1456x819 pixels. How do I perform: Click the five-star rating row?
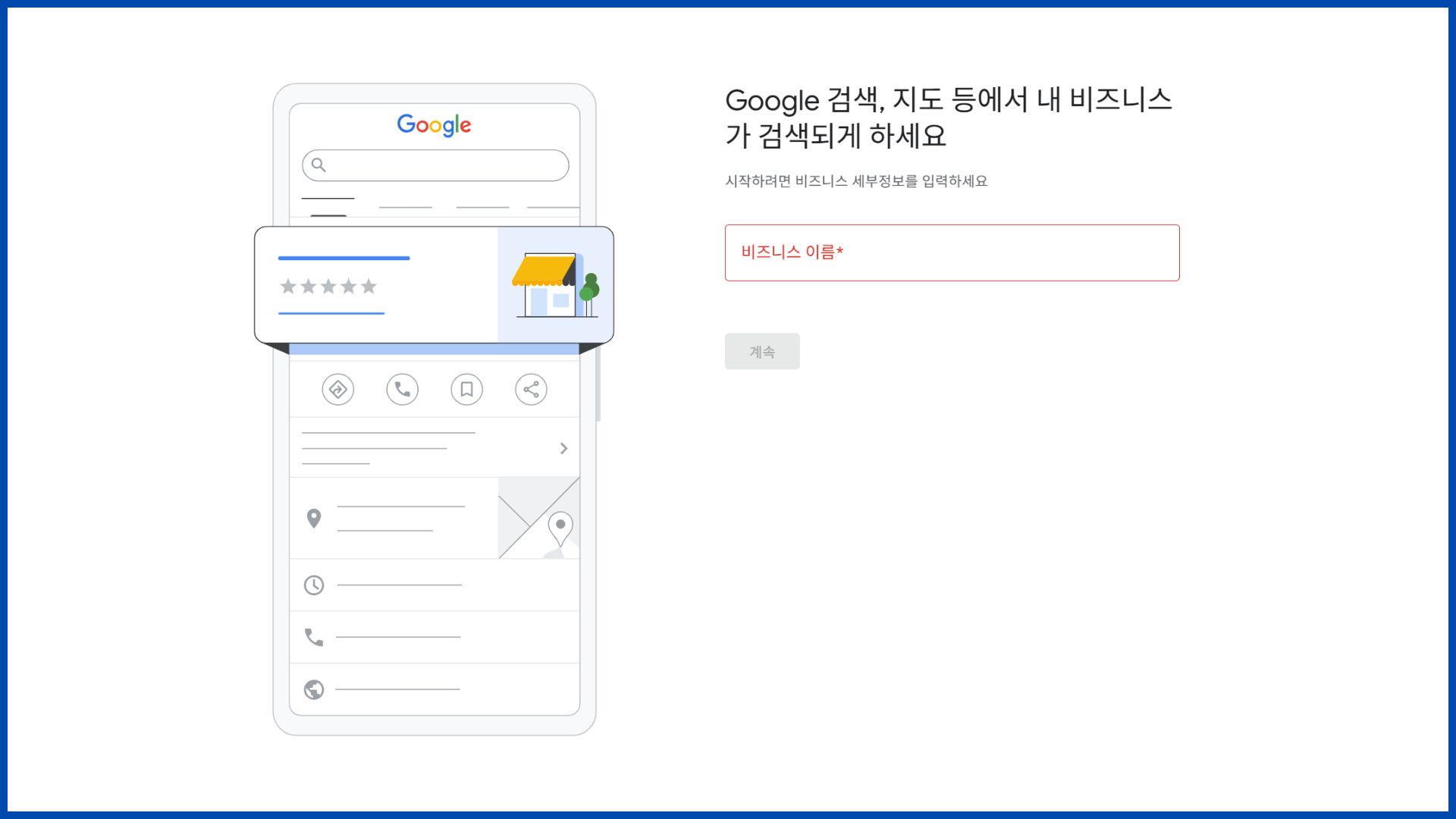pos(328,286)
